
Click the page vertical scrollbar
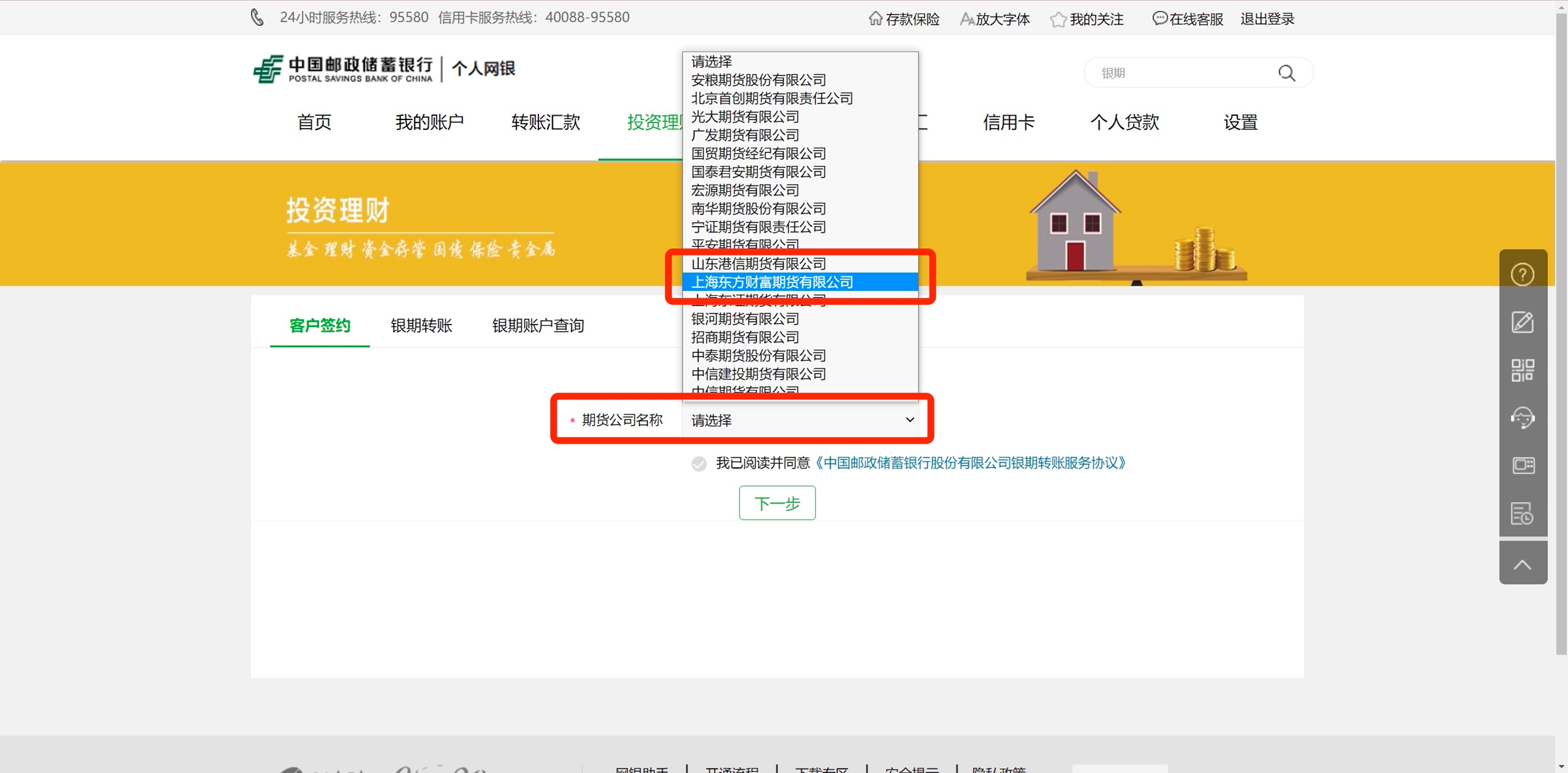tap(1562, 334)
